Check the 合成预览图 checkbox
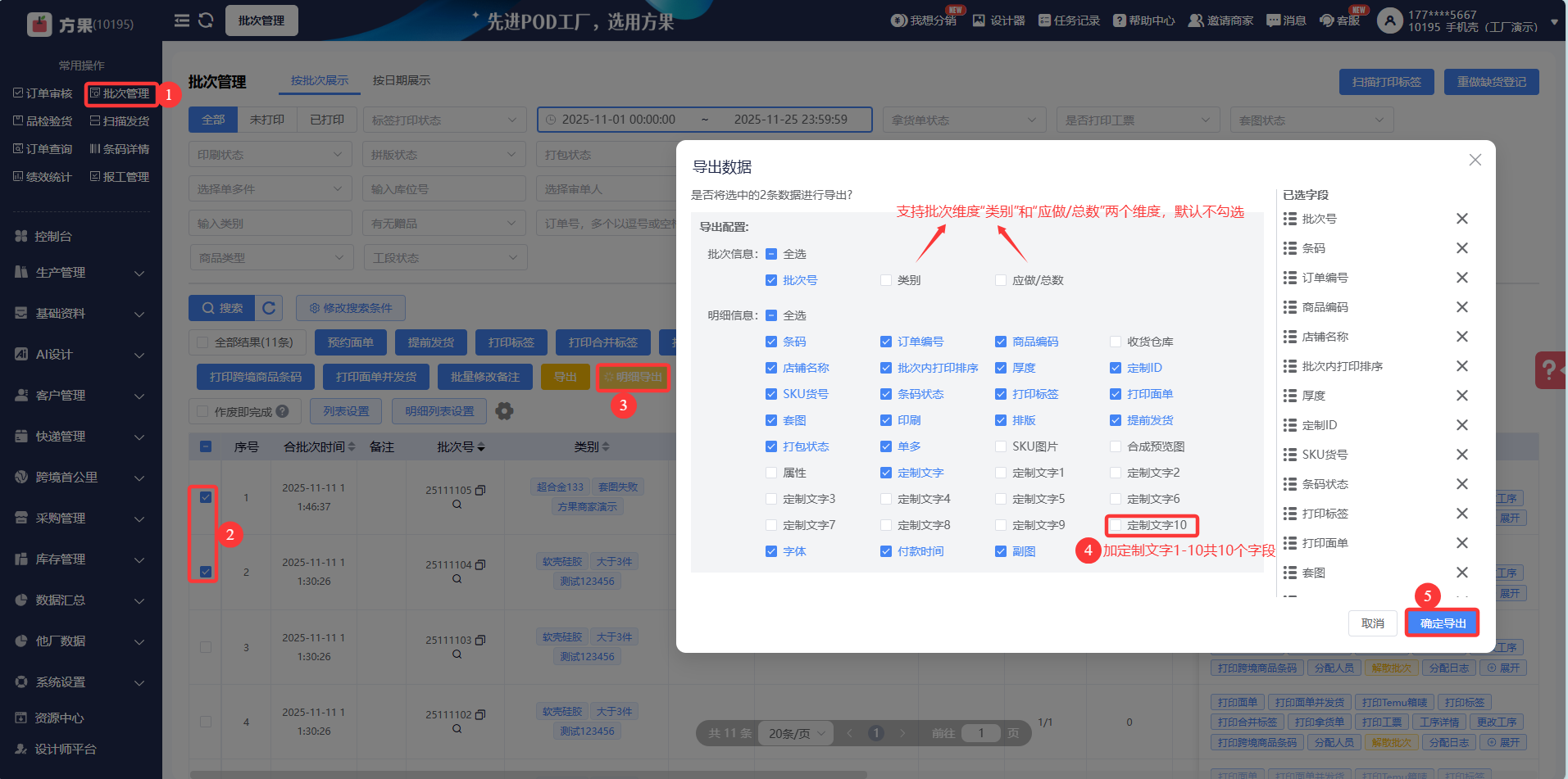 coord(1116,446)
